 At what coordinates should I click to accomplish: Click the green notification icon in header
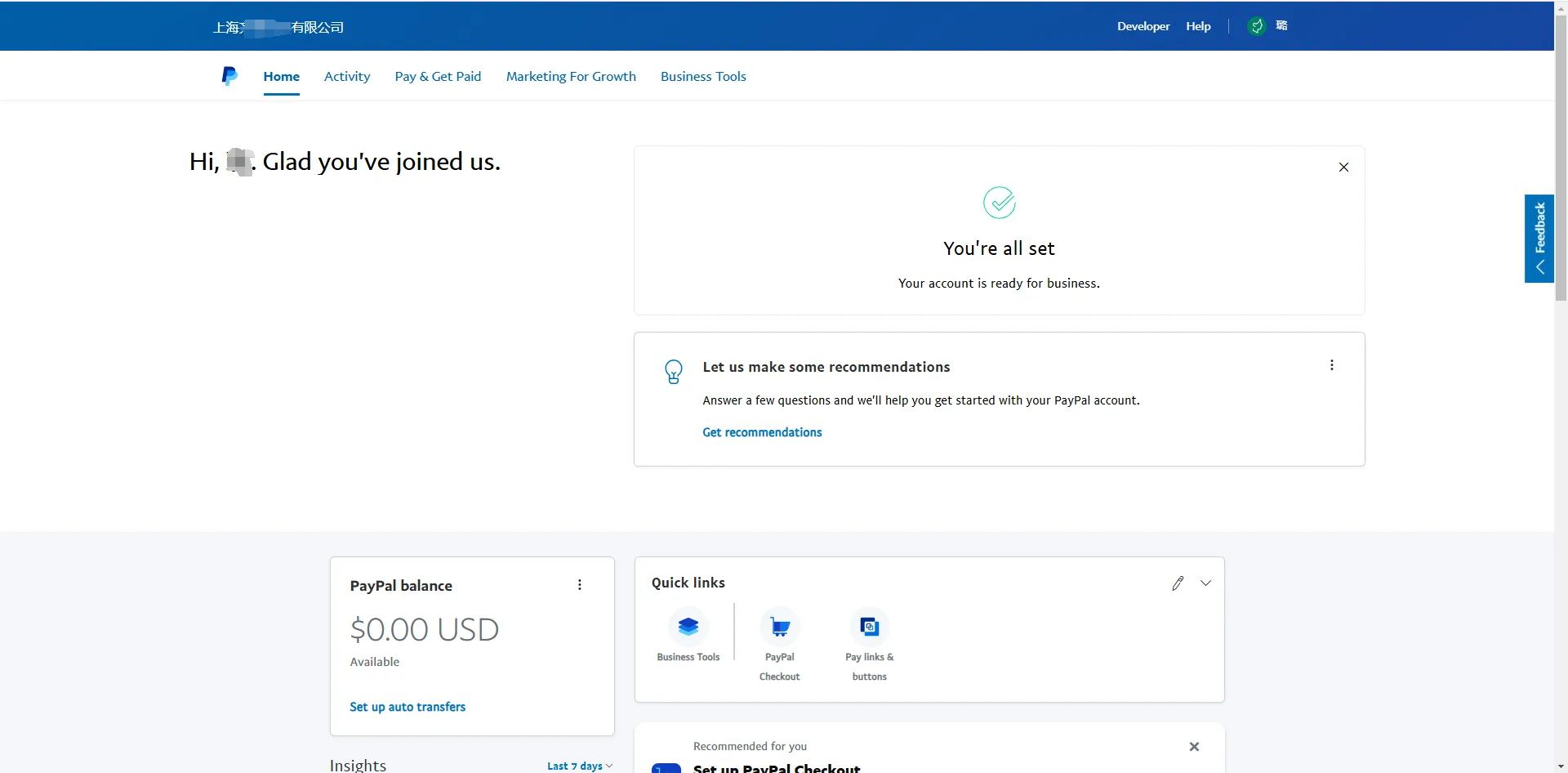[x=1257, y=26]
